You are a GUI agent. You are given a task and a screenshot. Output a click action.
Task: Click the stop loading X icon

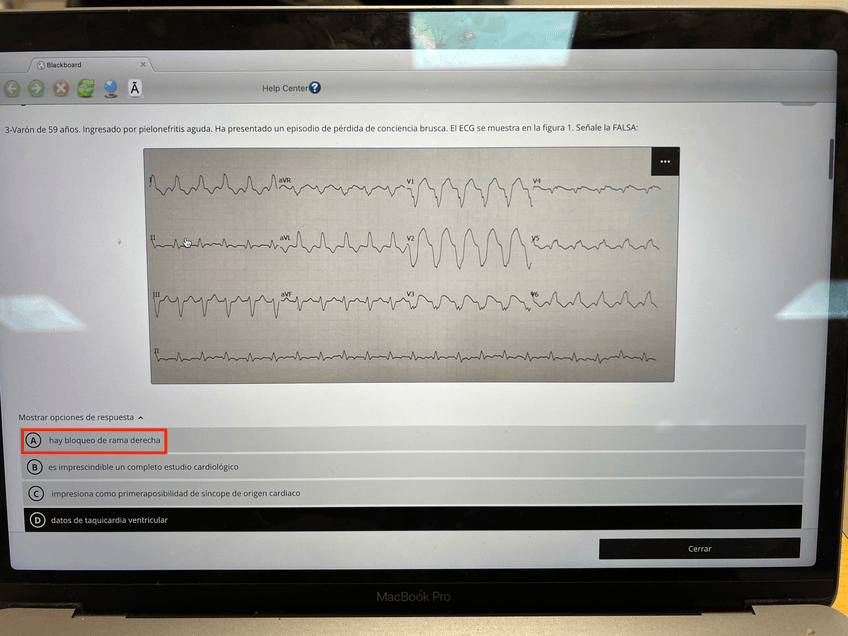[x=61, y=88]
